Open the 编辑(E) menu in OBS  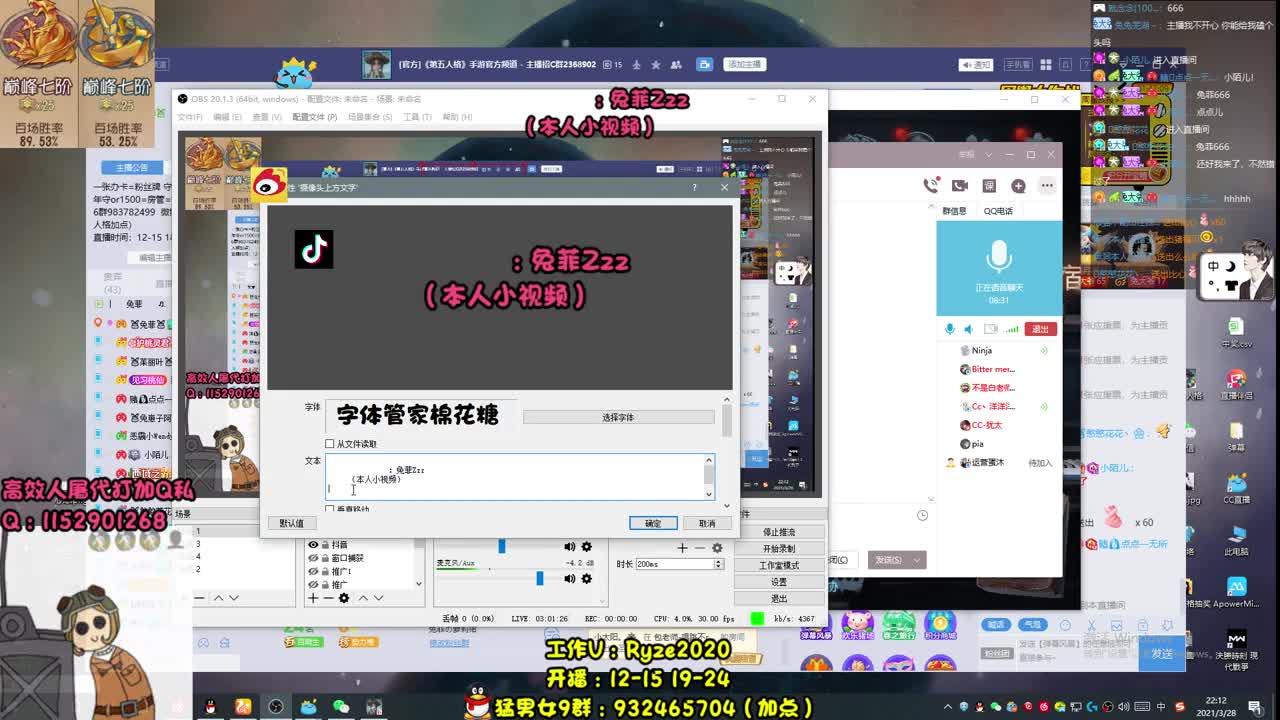coord(226,117)
